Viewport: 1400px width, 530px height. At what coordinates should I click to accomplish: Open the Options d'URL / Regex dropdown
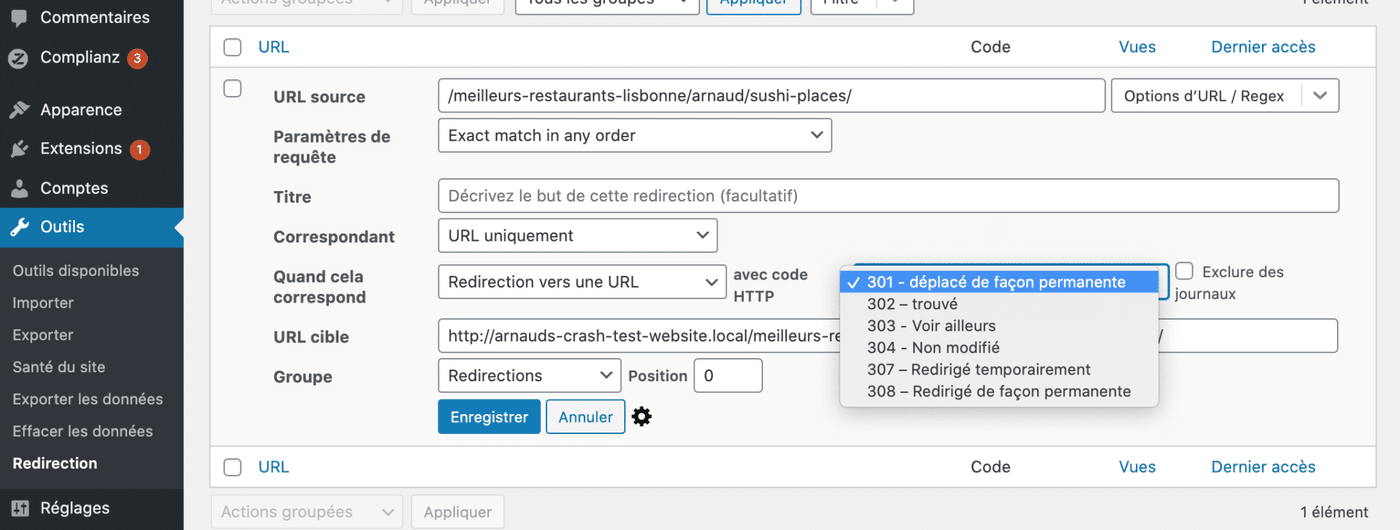tap(1224, 96)
